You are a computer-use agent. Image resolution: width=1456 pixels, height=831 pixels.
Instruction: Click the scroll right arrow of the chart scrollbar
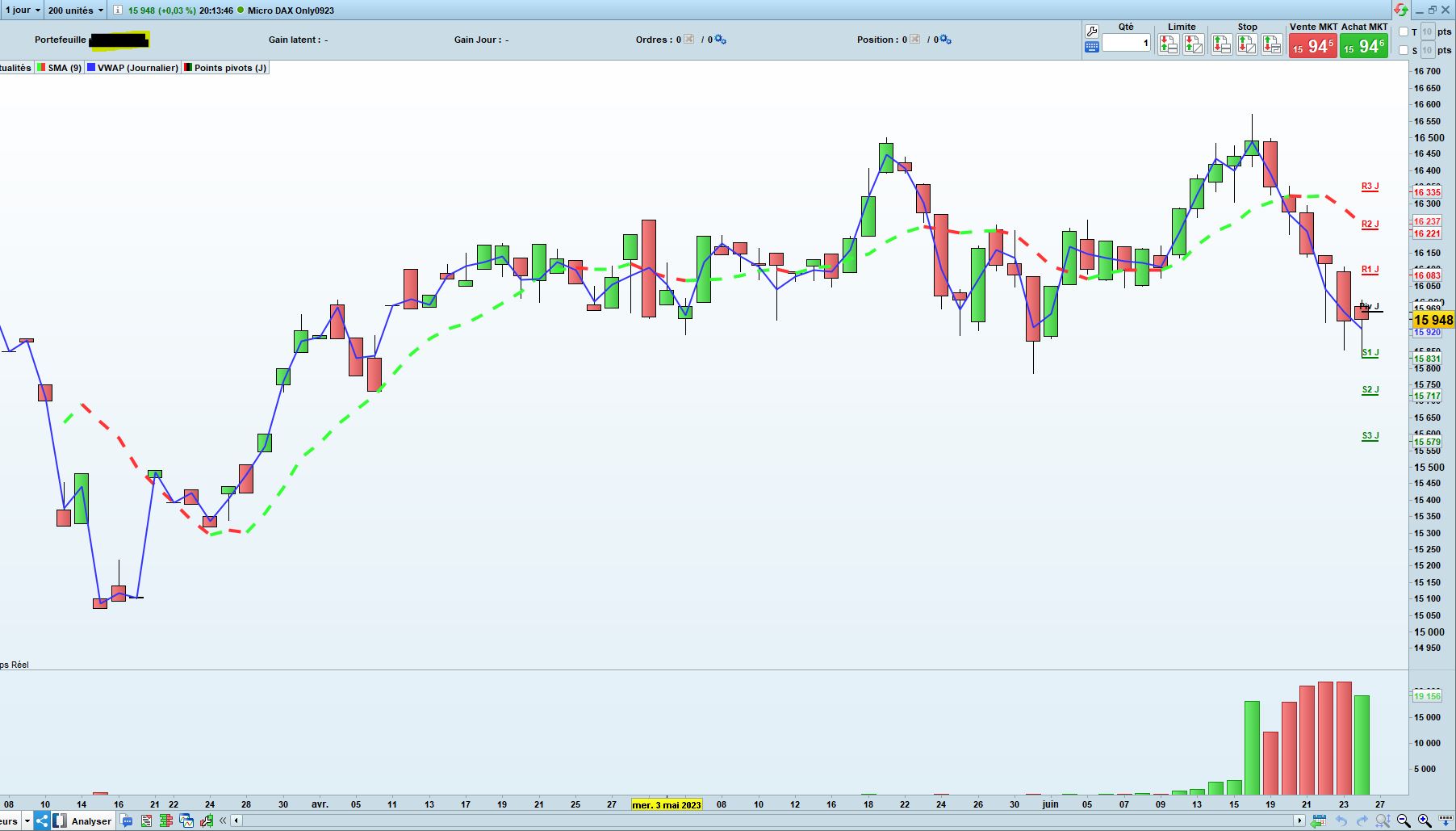1299,821
